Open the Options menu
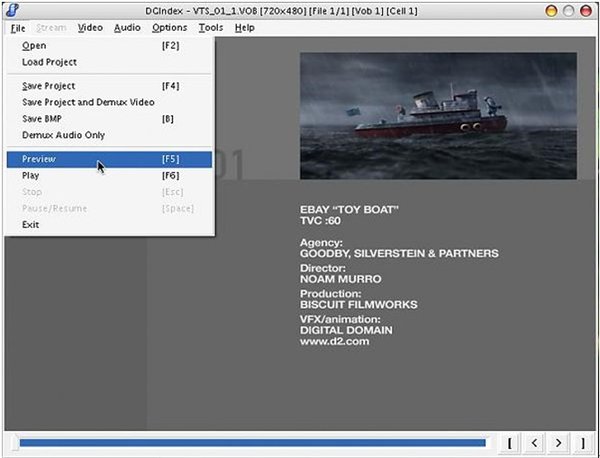 point(170,28)
